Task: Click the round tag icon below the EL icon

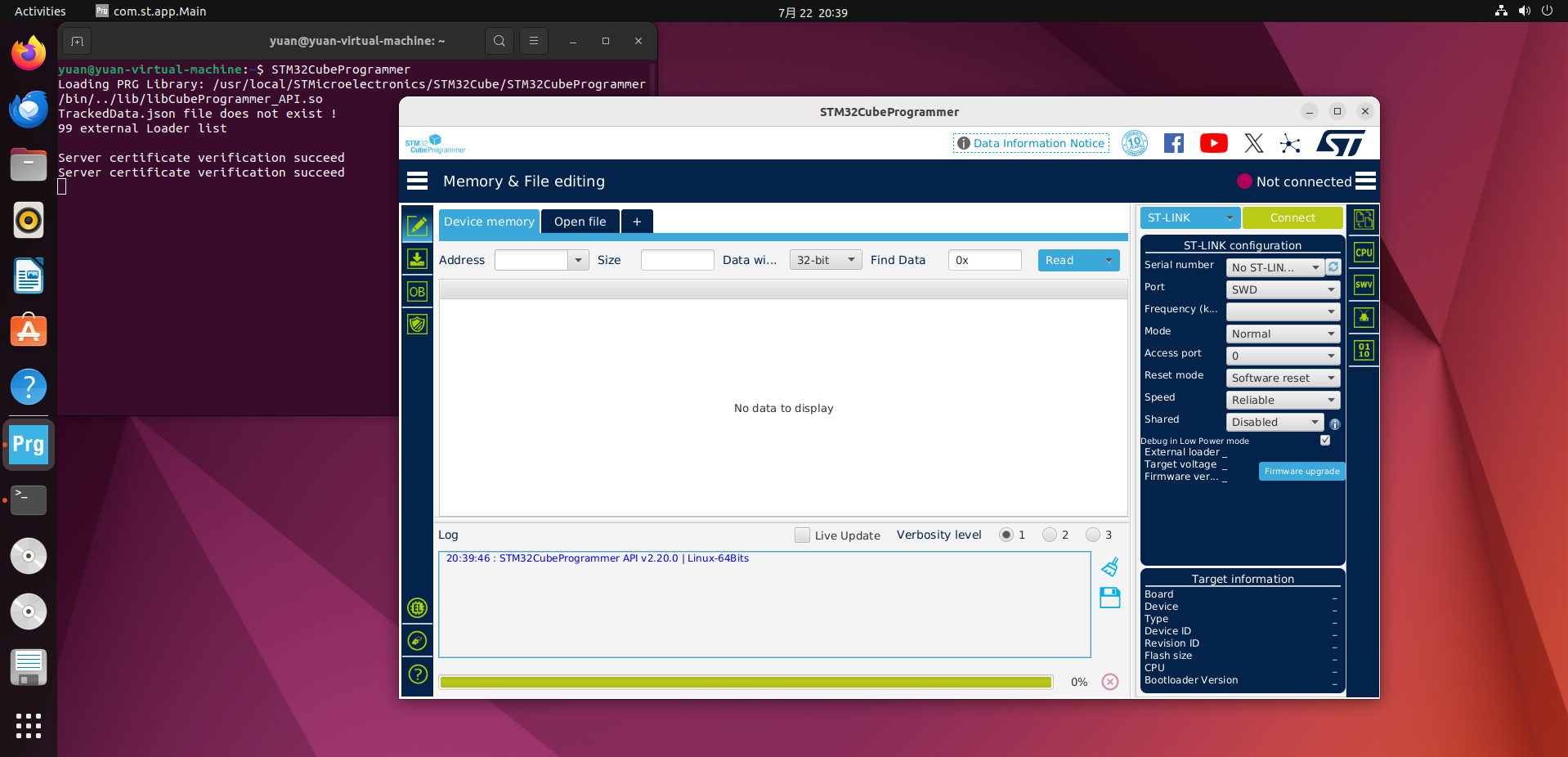Action: click(417, 641)
